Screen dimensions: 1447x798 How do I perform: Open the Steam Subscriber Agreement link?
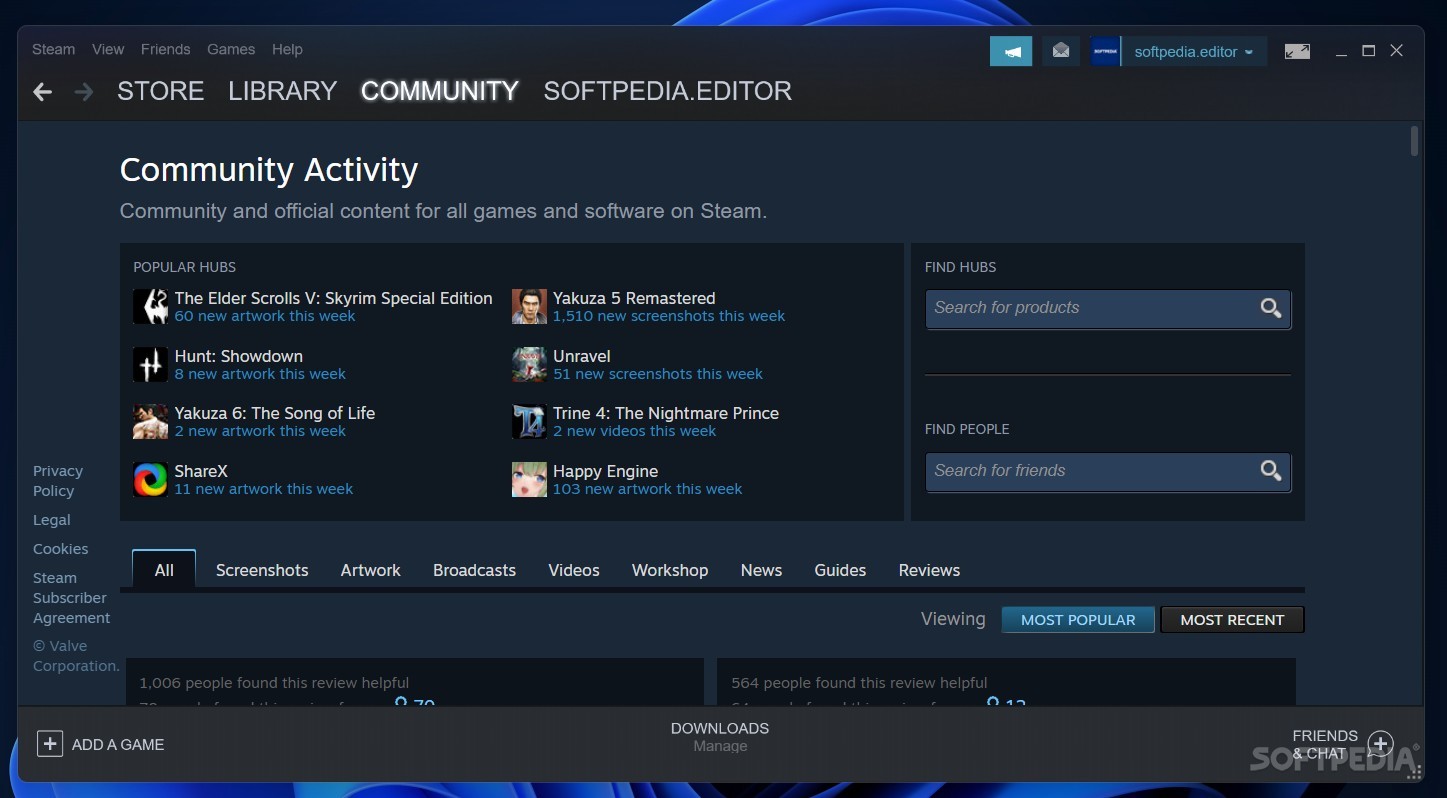70,598
